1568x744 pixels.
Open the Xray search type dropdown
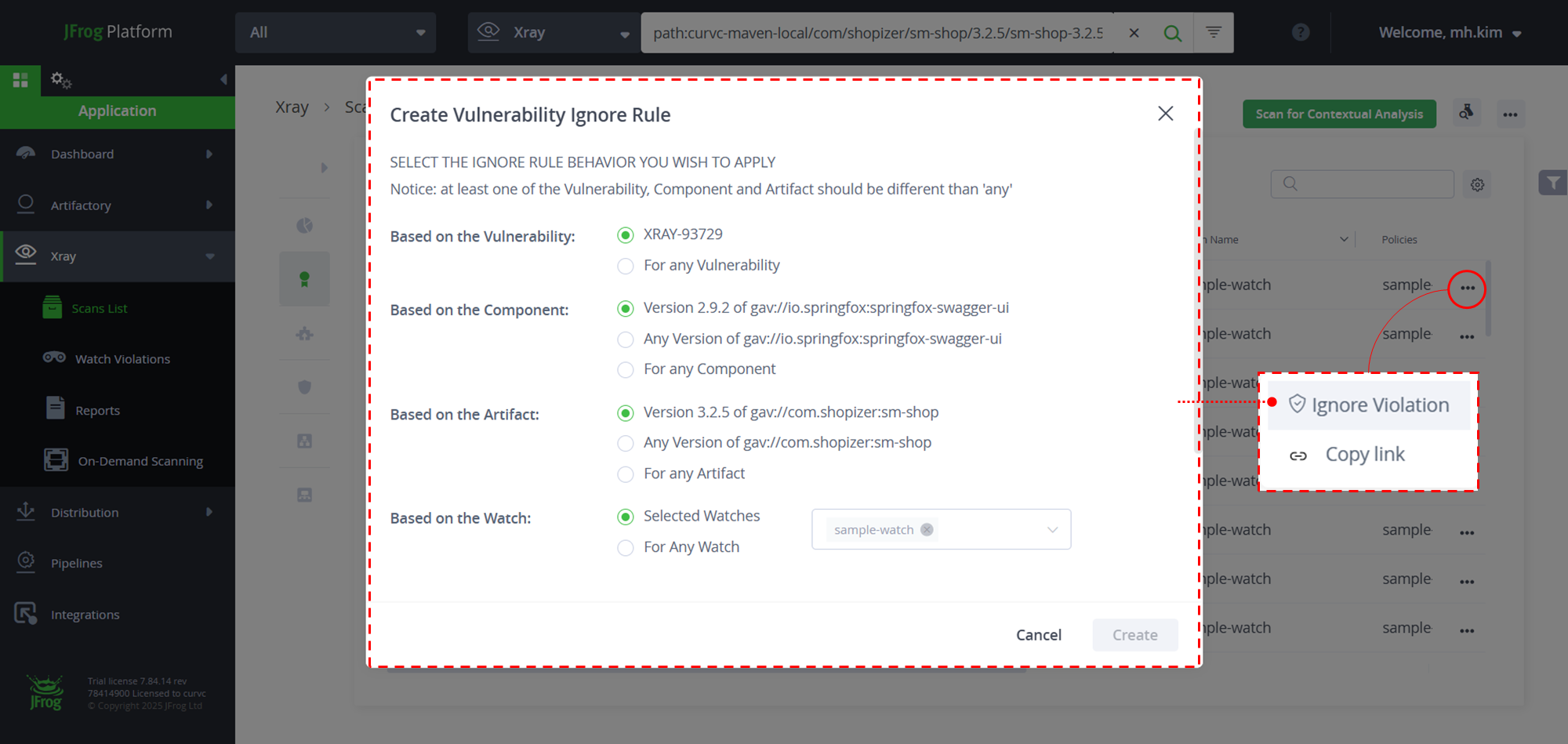click(x=554, y=32)
